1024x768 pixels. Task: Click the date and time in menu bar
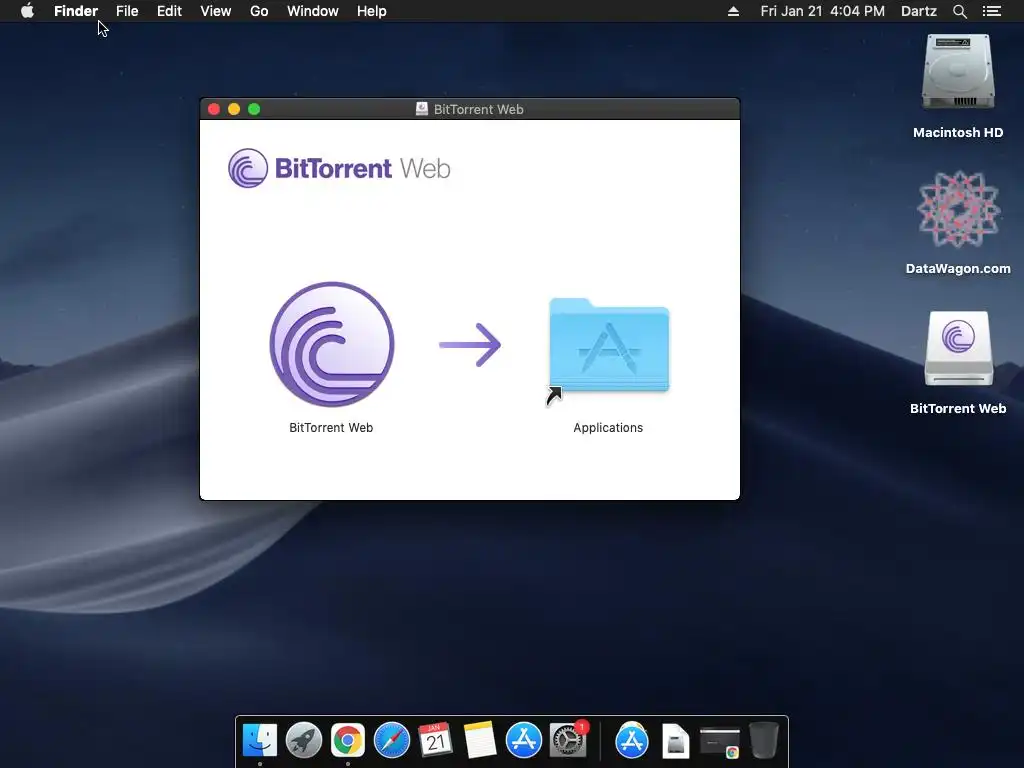(x=823, y=11)
